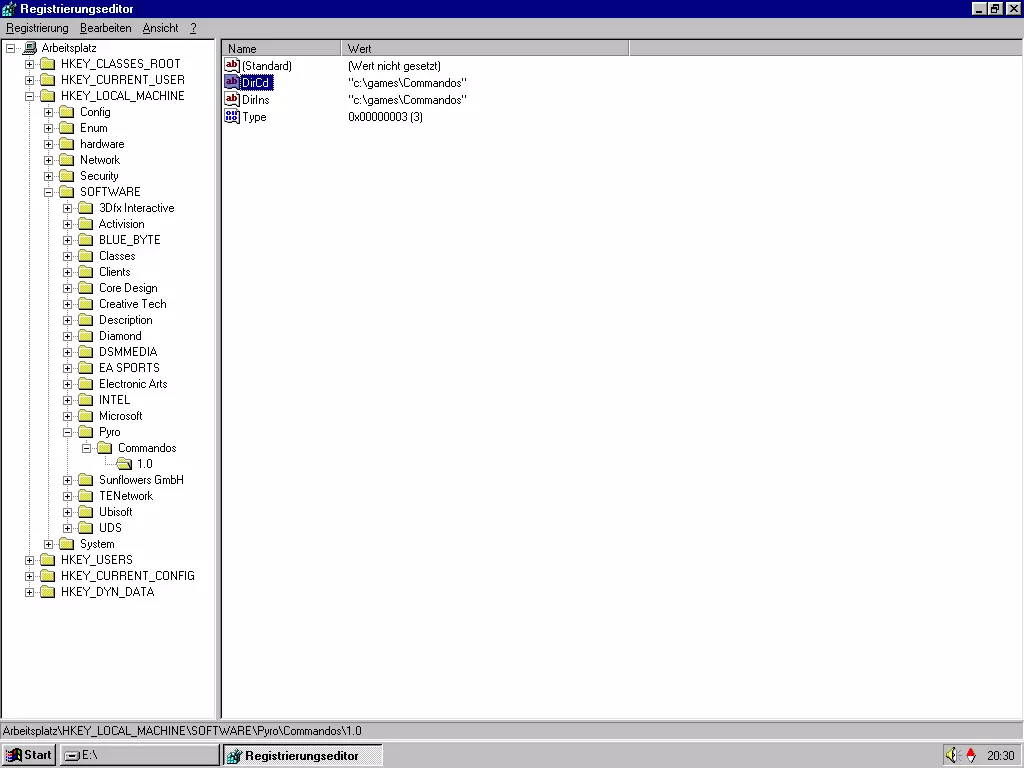Click the value 0x00000003 (3)
The height and width of the screenshot is (768, 1024).
coord(385,117)
